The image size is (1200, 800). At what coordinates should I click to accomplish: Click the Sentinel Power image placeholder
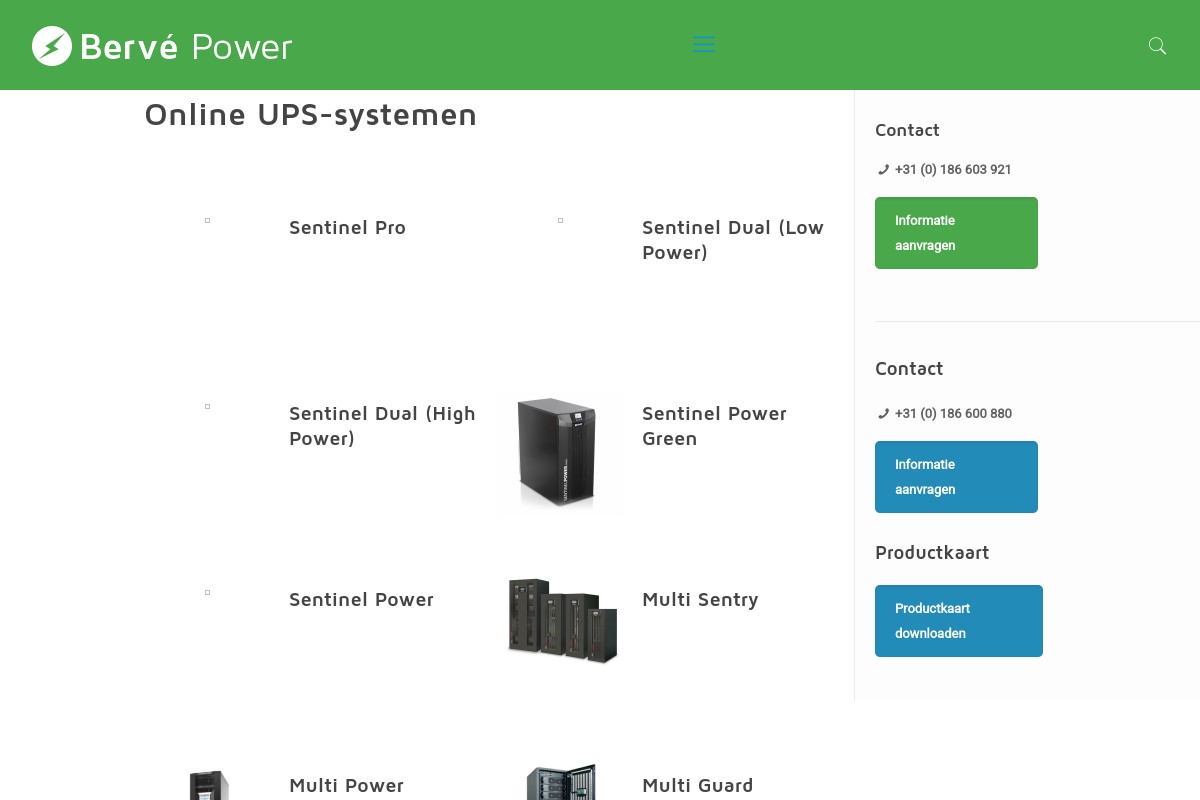click(207, 592)
